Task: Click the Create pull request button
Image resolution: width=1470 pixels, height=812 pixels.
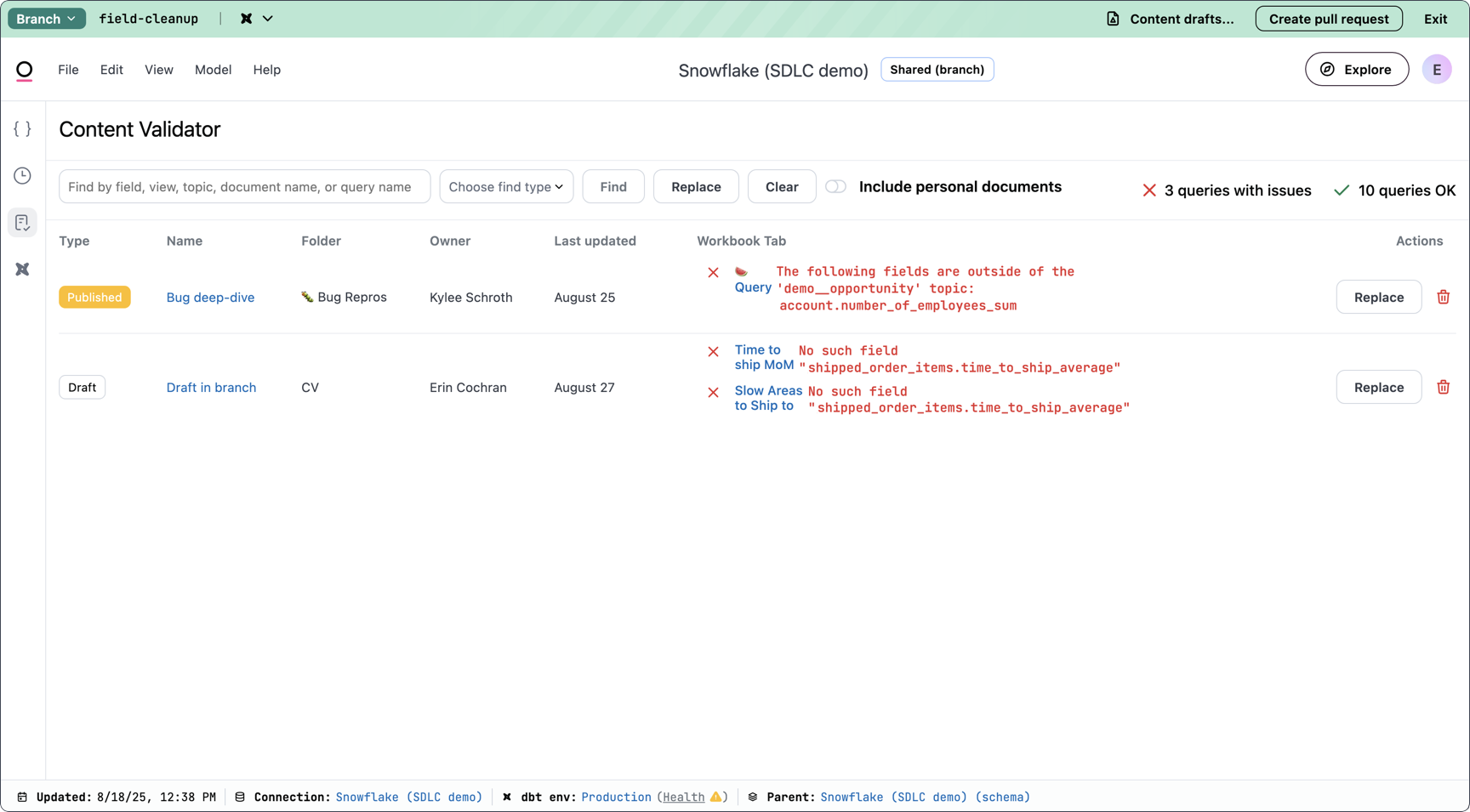Action: [x=1328, y=18]
